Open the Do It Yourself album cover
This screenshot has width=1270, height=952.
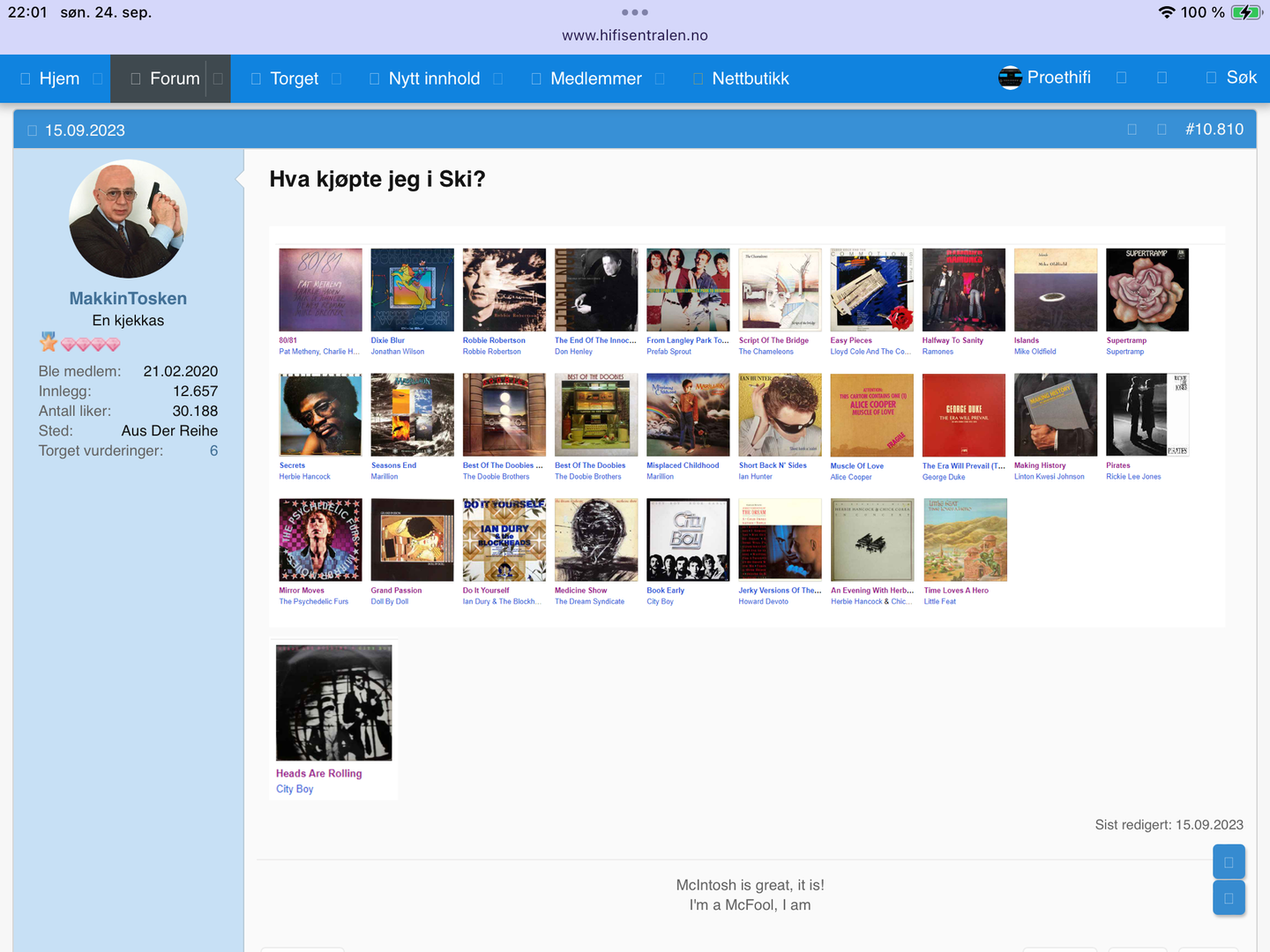(x=504, y=540)
